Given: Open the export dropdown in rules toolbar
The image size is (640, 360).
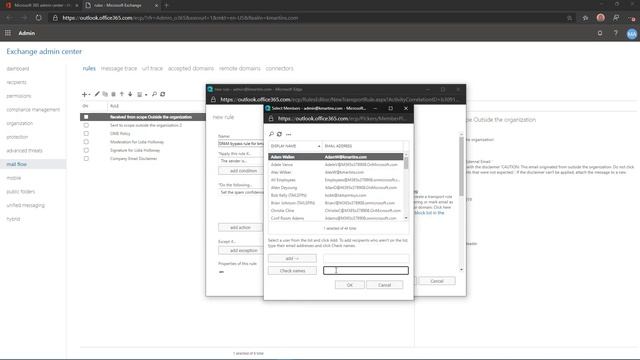Looking at the screenshot, I should 142,94.
